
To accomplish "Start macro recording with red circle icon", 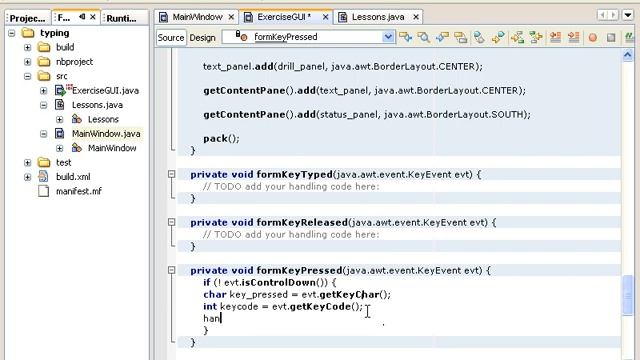I will [x=593, y=38].
